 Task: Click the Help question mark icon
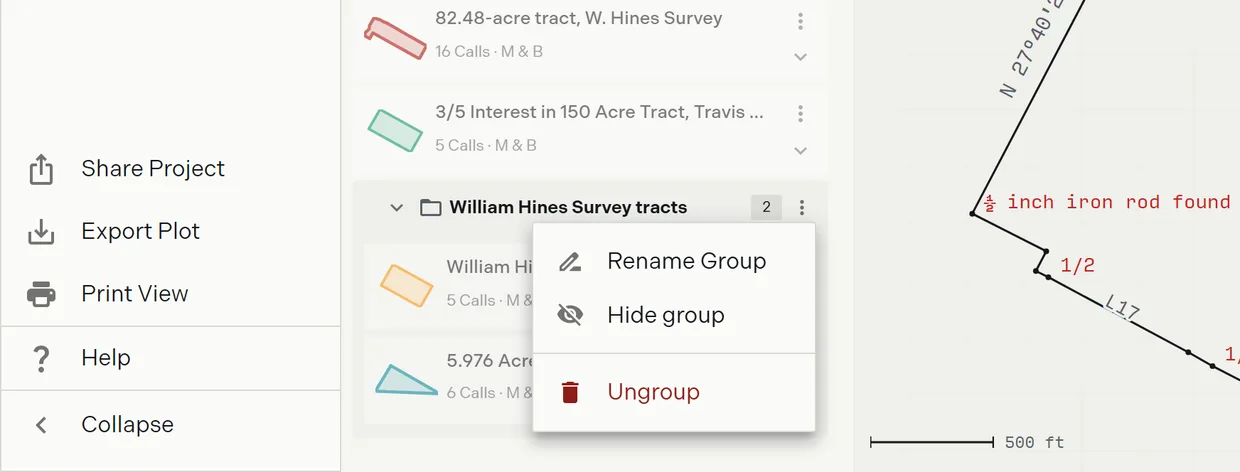(x=41, y=358)
